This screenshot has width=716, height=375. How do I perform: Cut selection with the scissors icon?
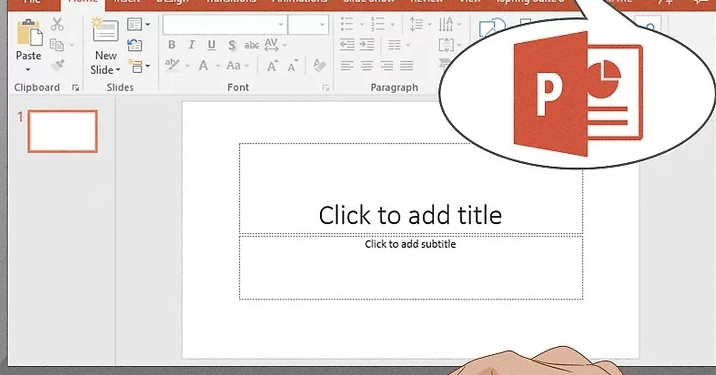point(57,24)
